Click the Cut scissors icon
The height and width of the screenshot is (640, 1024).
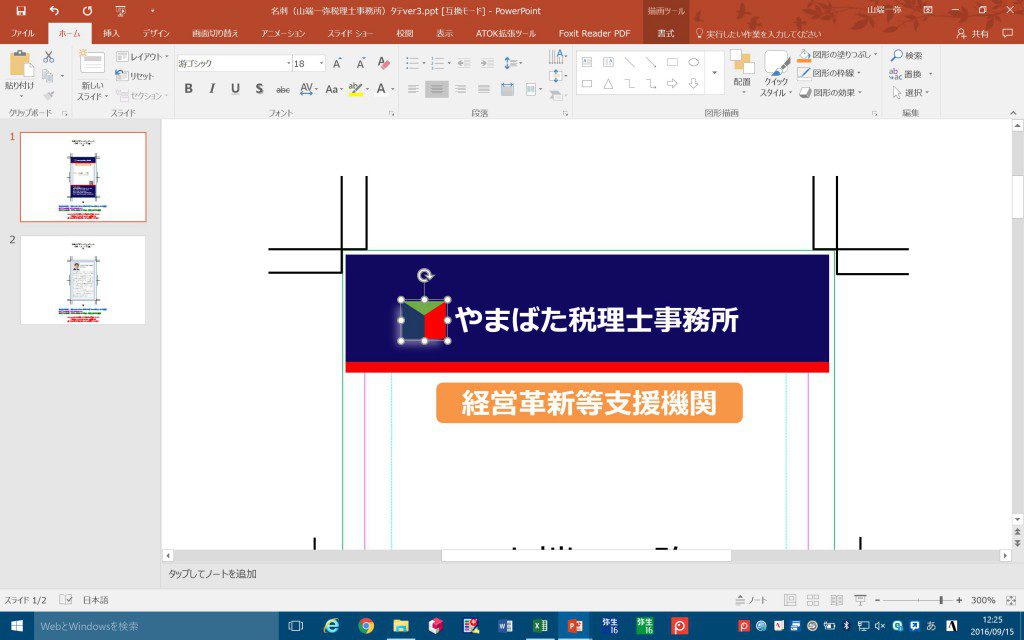48,58
